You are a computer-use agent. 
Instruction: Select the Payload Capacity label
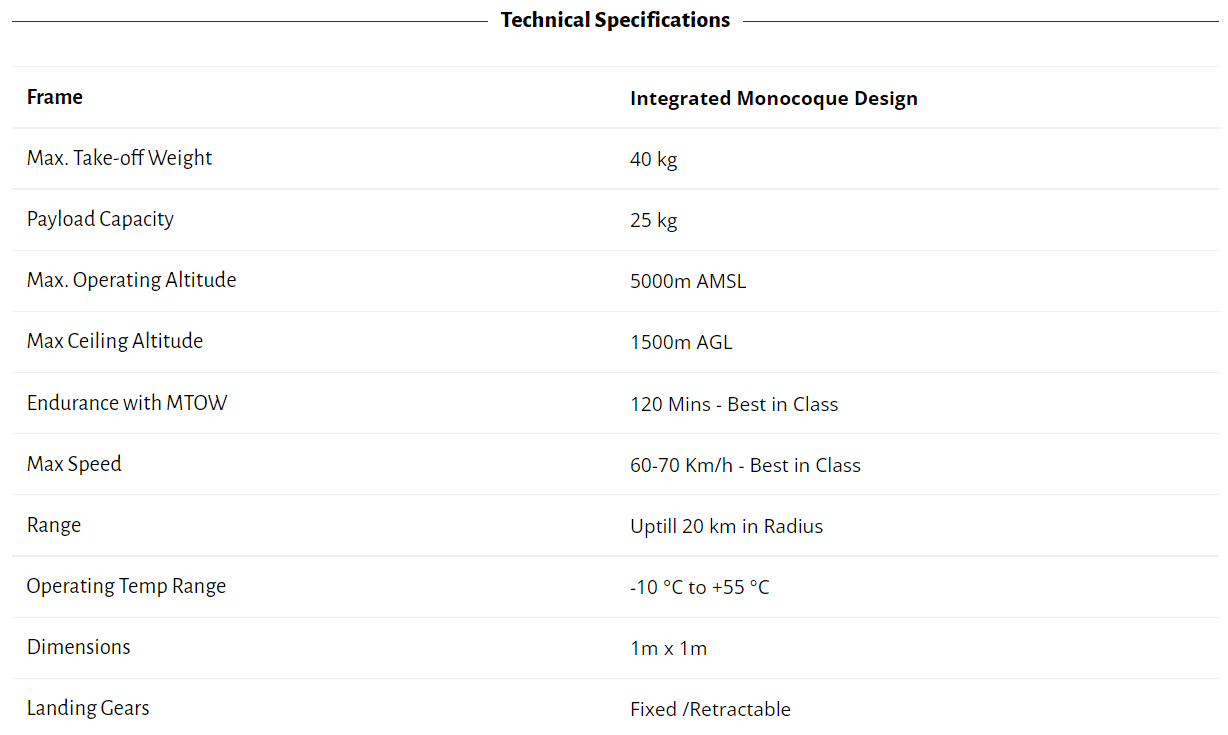[x=100, y=219]
